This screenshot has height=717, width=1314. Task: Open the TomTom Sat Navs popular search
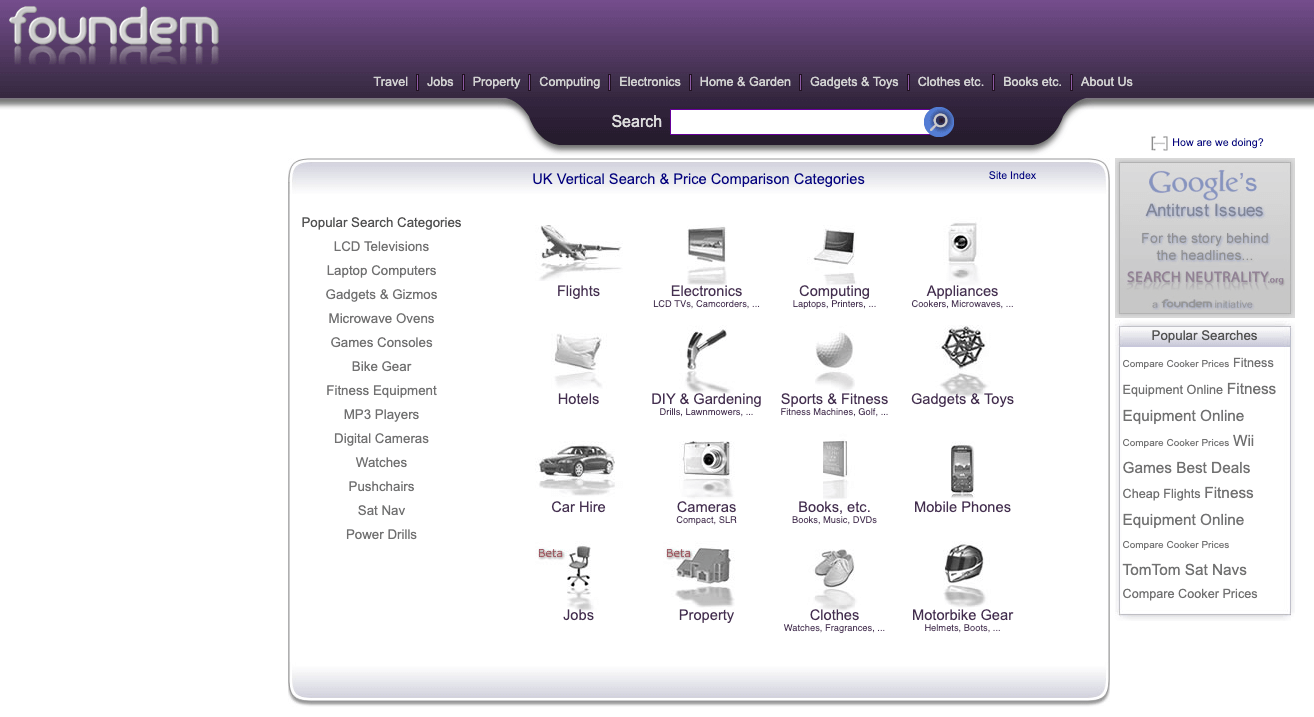[x=1184, y=570]
